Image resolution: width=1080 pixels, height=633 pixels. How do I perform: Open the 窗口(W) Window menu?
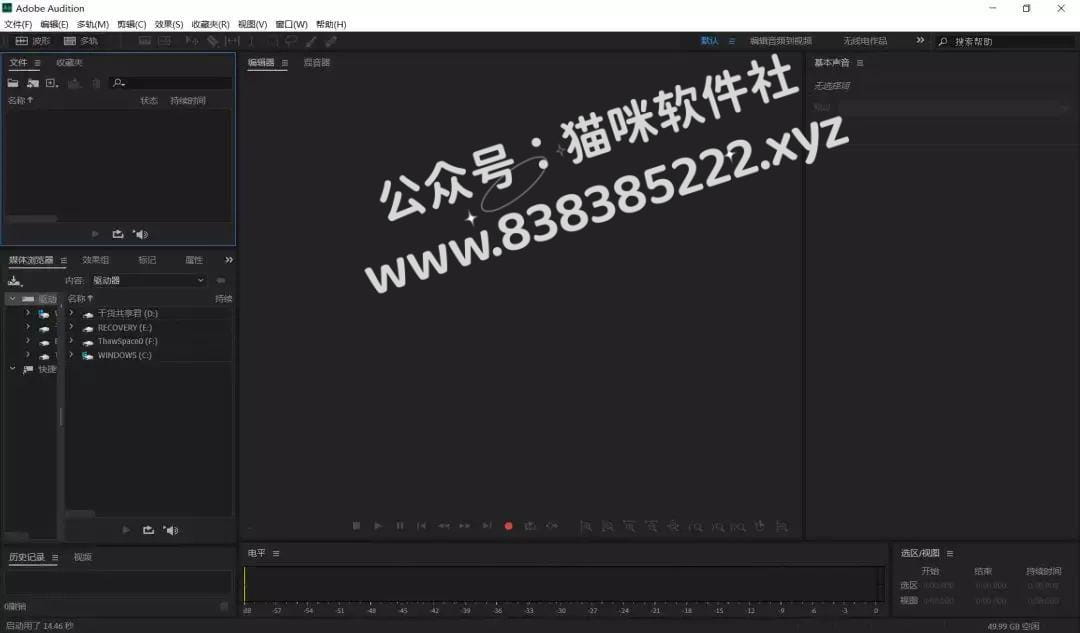coord(291,24)
